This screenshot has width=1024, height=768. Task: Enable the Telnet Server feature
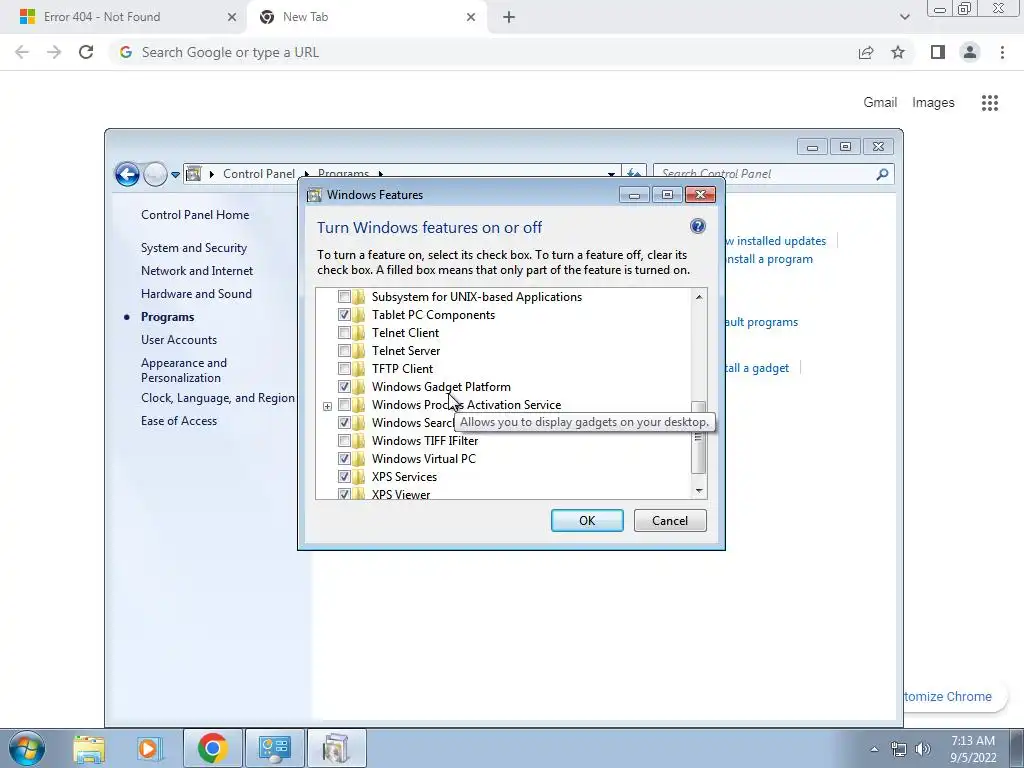[x=344, y=351]
